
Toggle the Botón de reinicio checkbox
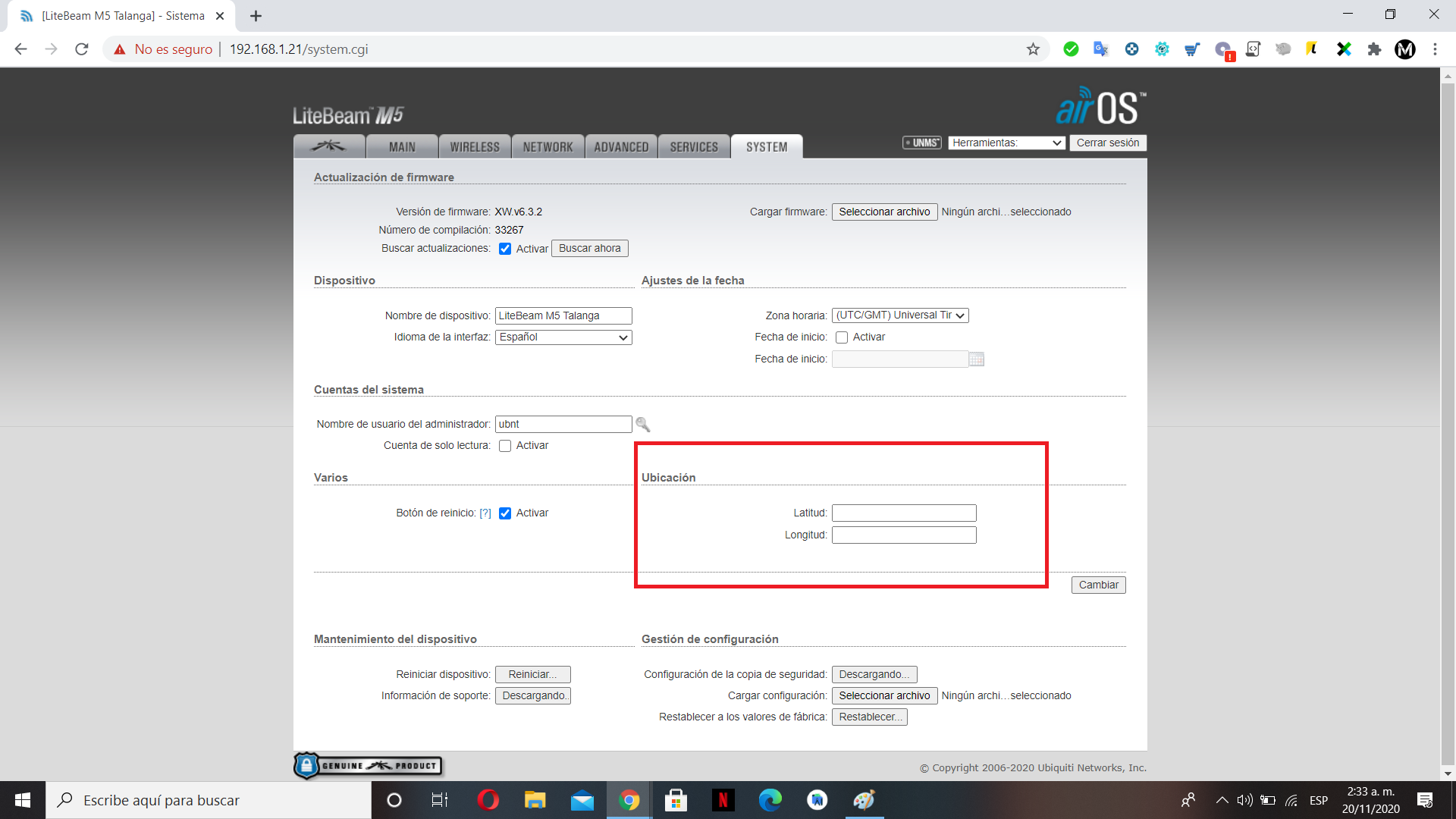tap(505, 513)
